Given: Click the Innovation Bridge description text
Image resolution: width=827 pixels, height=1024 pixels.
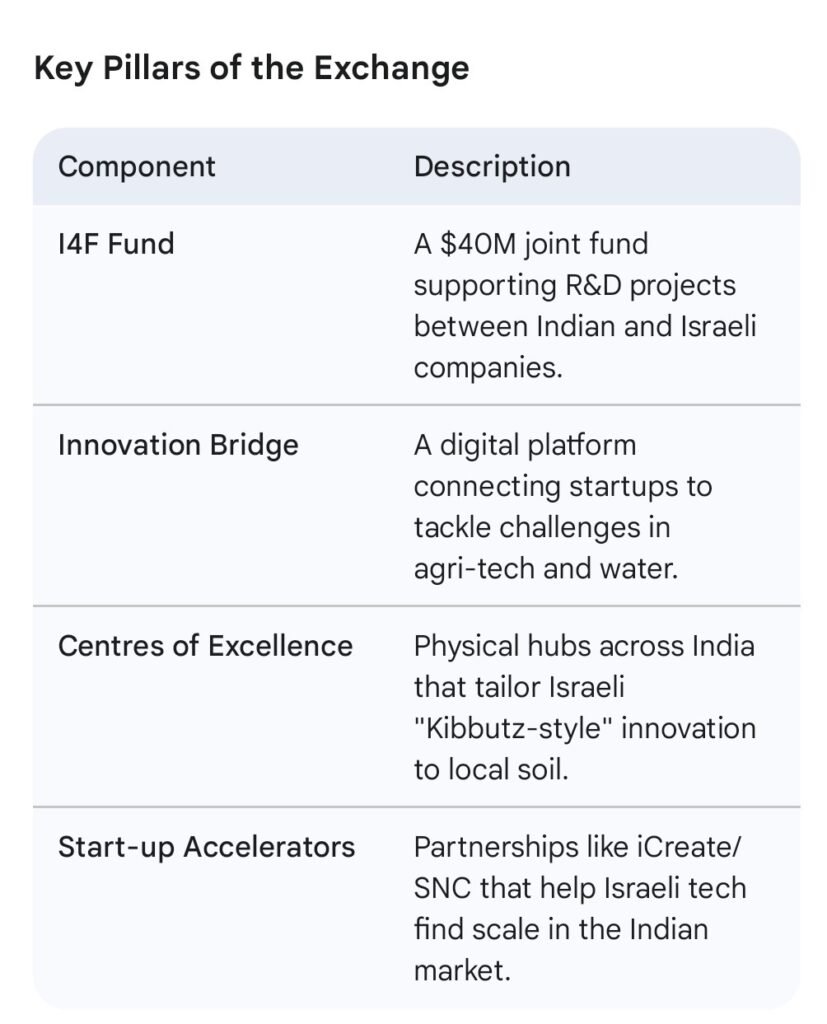Looking at the screenshot, I should (x=562, y=506).
